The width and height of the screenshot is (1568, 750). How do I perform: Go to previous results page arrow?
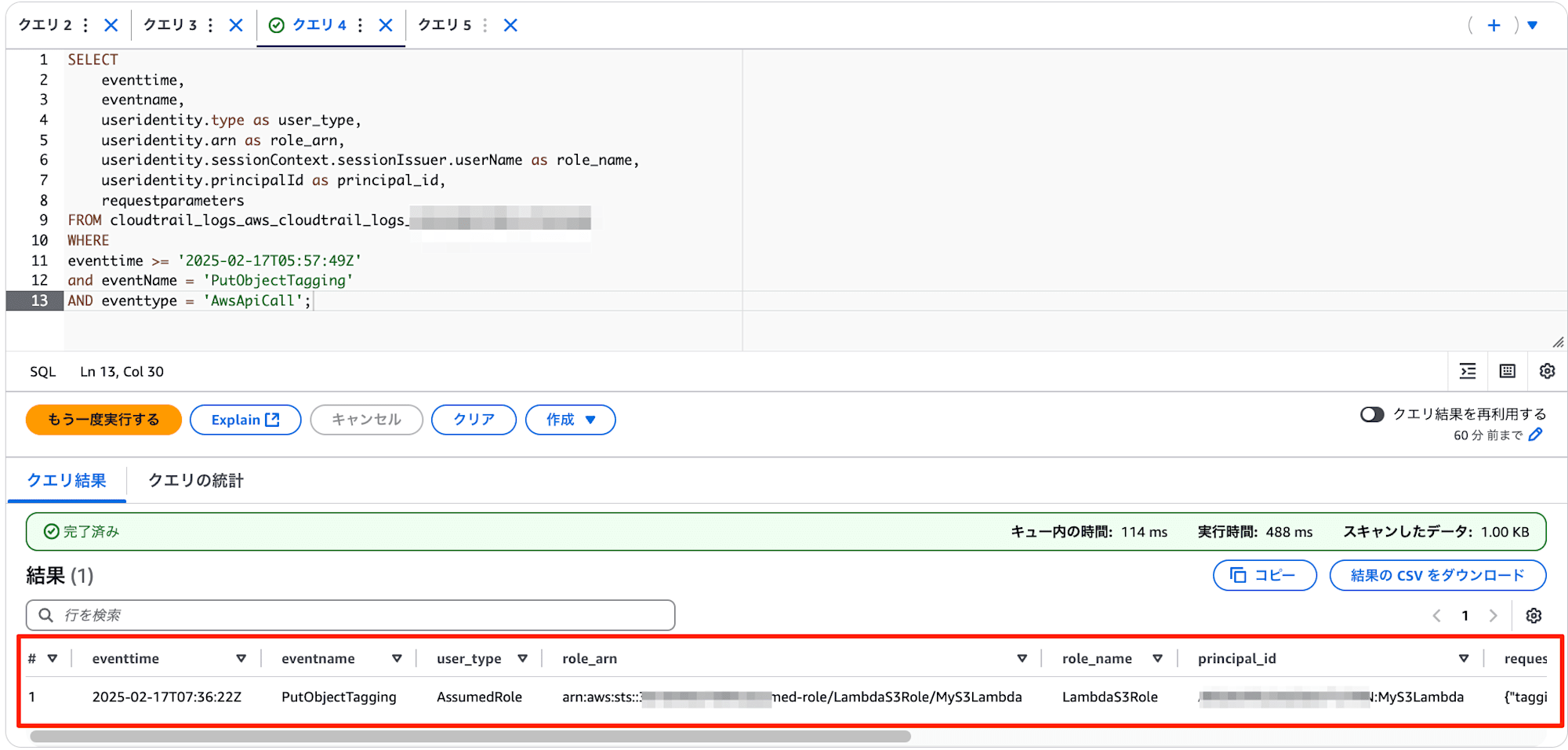click(1436, 616)
